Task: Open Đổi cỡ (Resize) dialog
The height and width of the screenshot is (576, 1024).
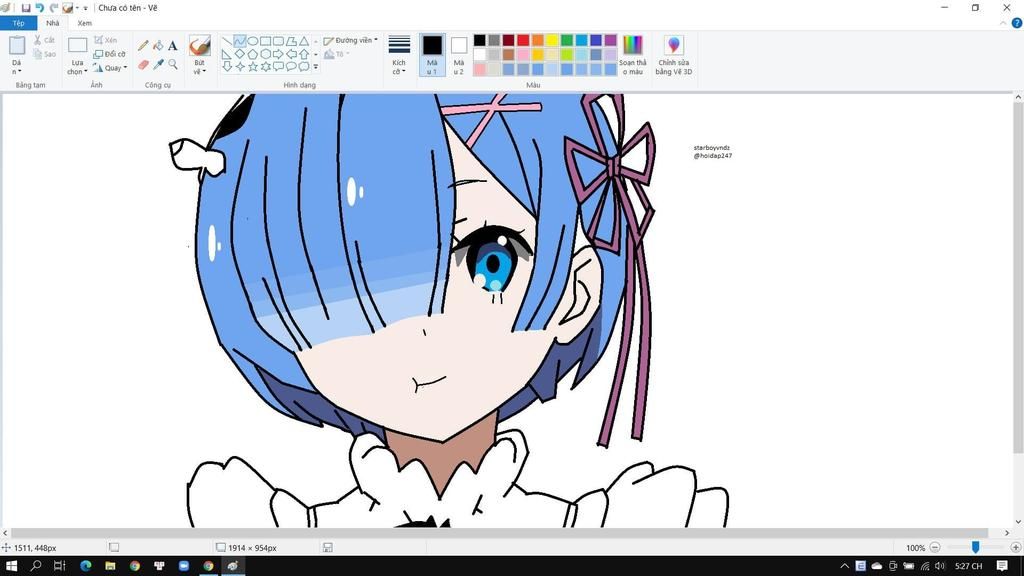Action: tap(109, 54)
